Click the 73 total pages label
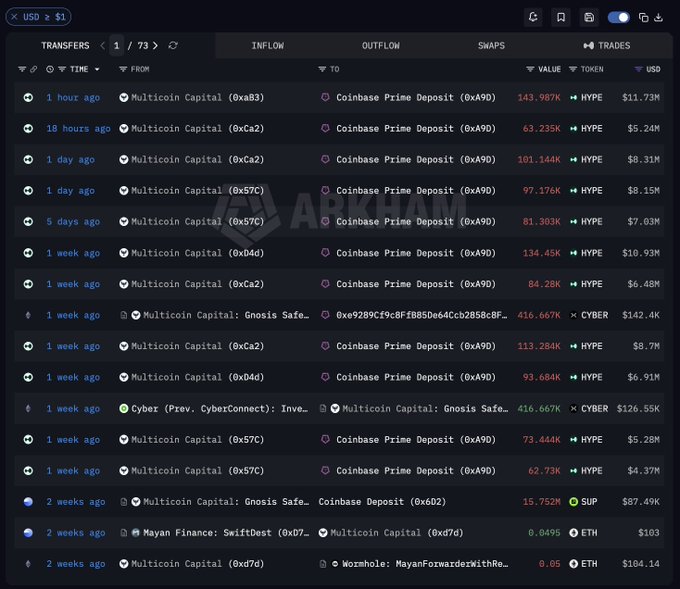 [x=143, y=46]
